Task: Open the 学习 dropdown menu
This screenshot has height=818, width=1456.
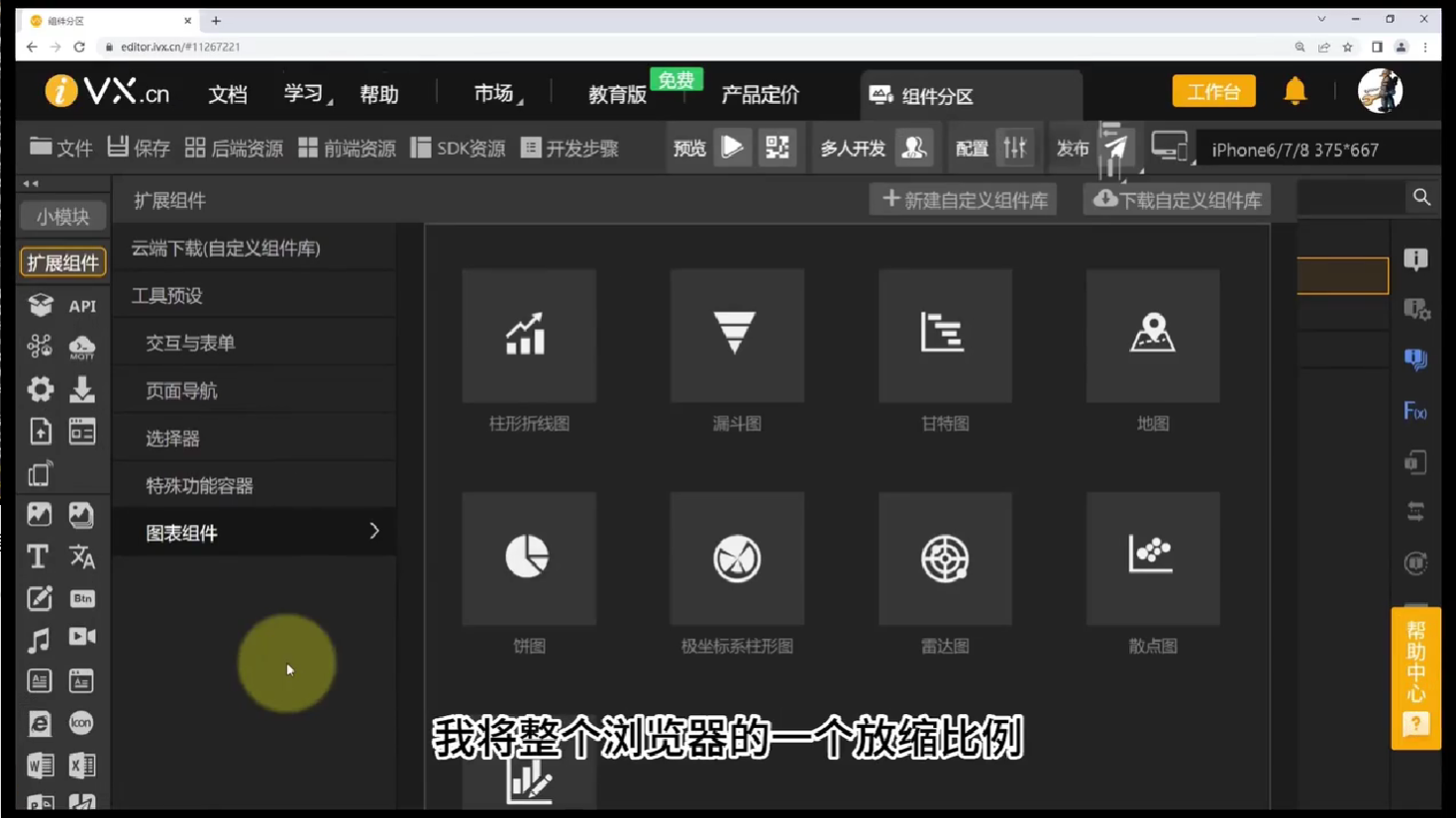Action: point(306,94)
